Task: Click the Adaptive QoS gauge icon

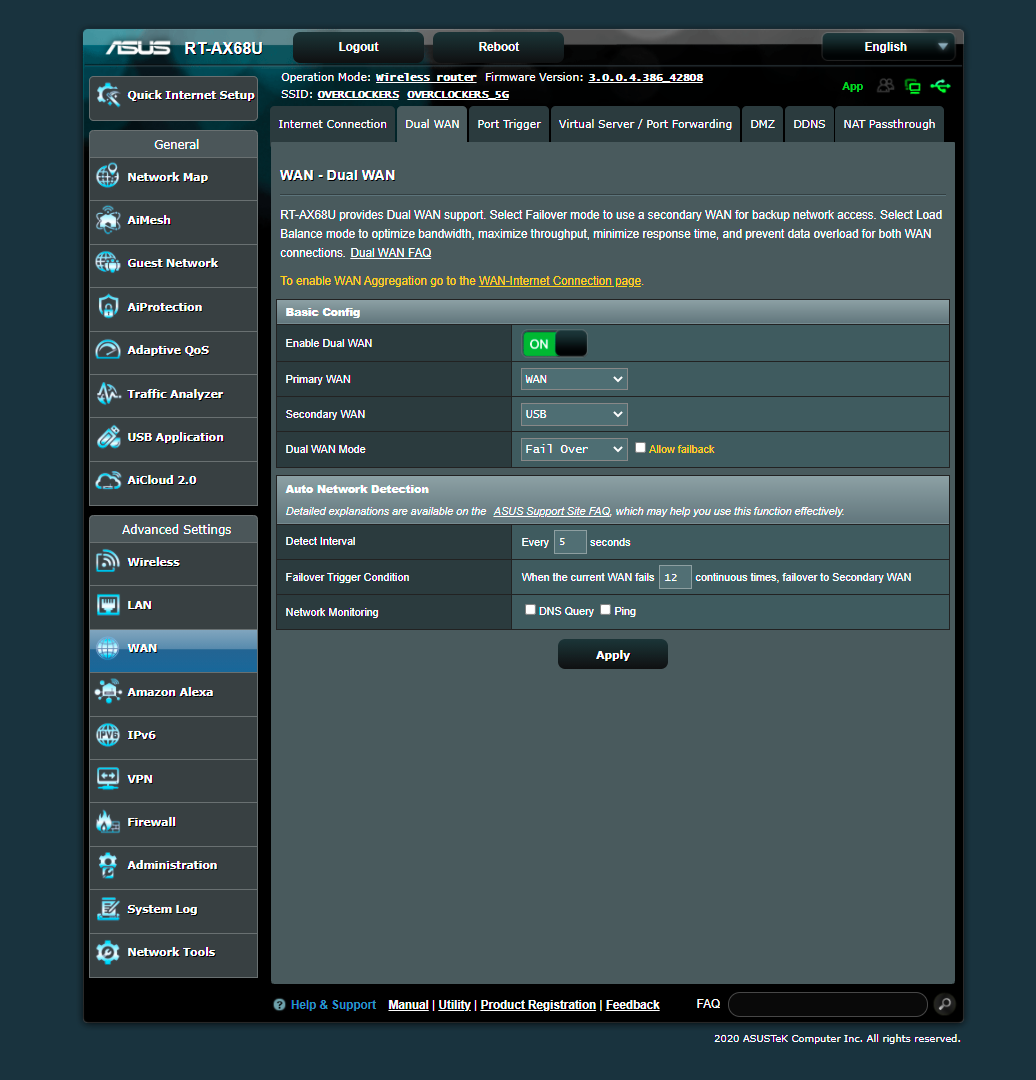Action: click(x=108, y=350)
